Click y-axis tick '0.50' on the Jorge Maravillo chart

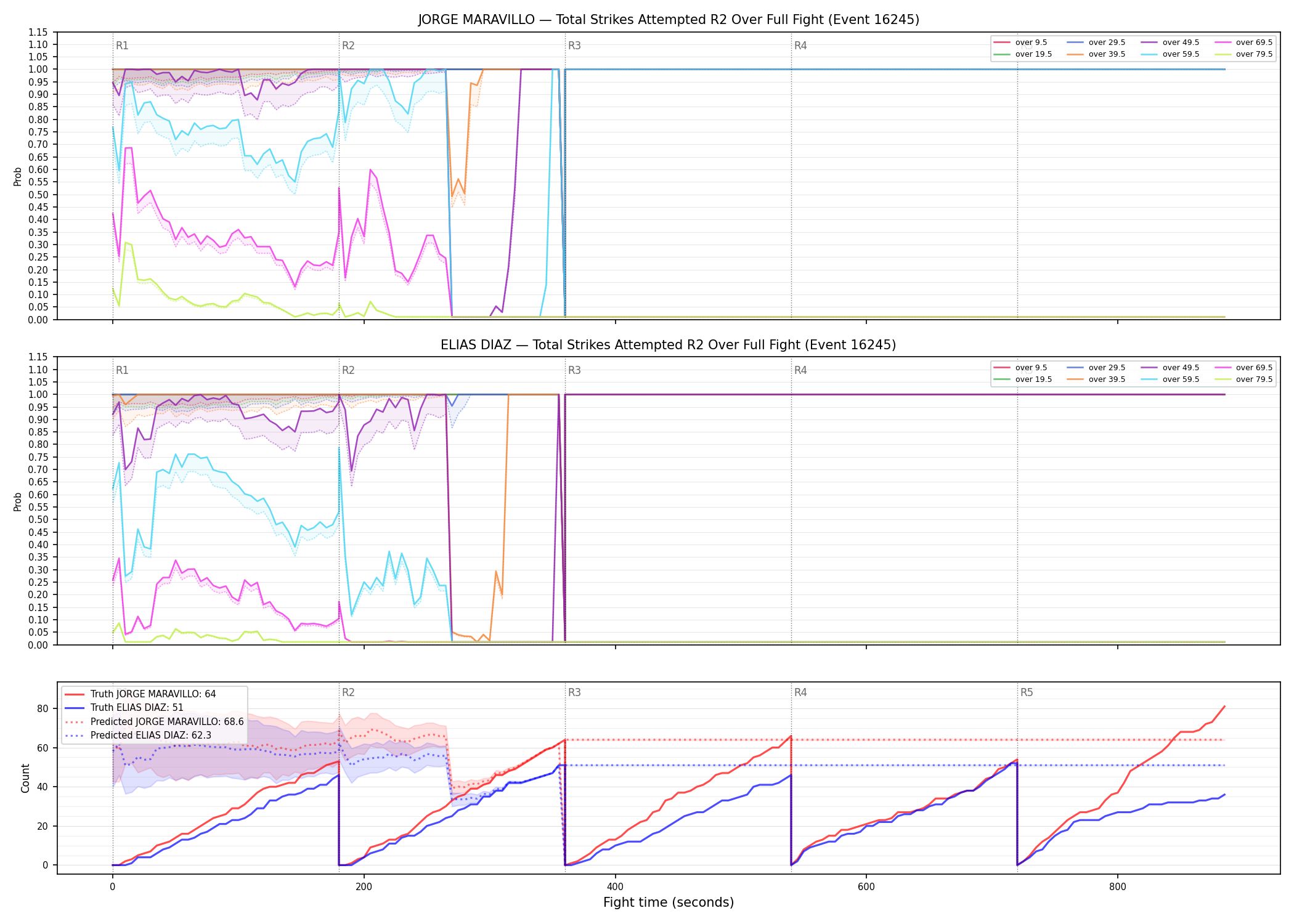(x=38, y=195)
